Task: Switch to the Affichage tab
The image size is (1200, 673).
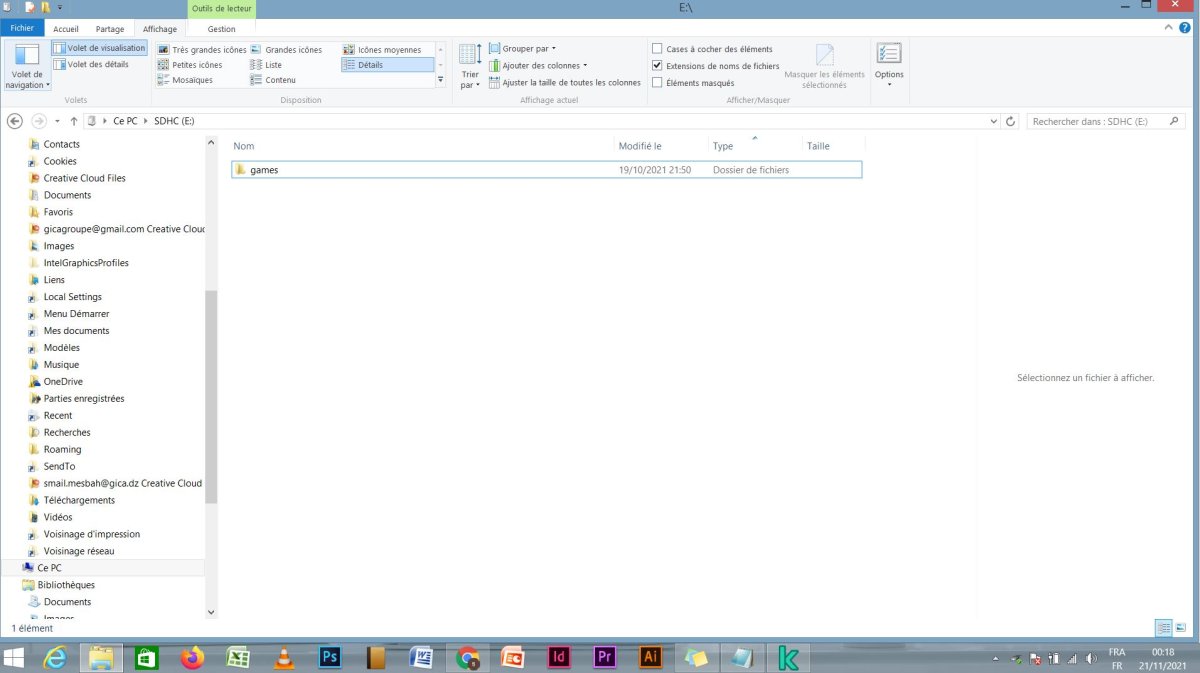Action: click(159, 29)
